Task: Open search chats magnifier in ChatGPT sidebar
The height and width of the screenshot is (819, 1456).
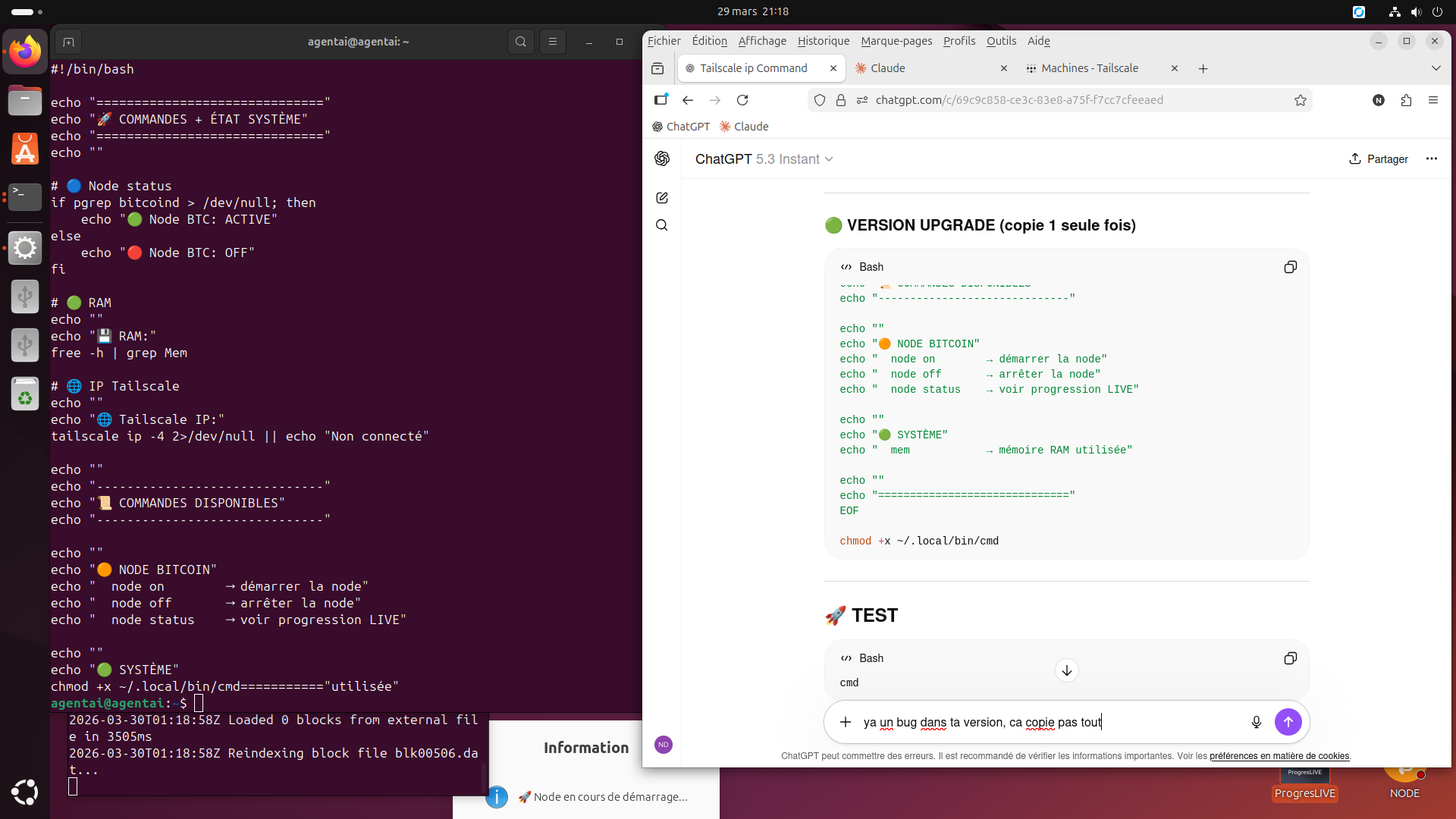Action: 662,225
